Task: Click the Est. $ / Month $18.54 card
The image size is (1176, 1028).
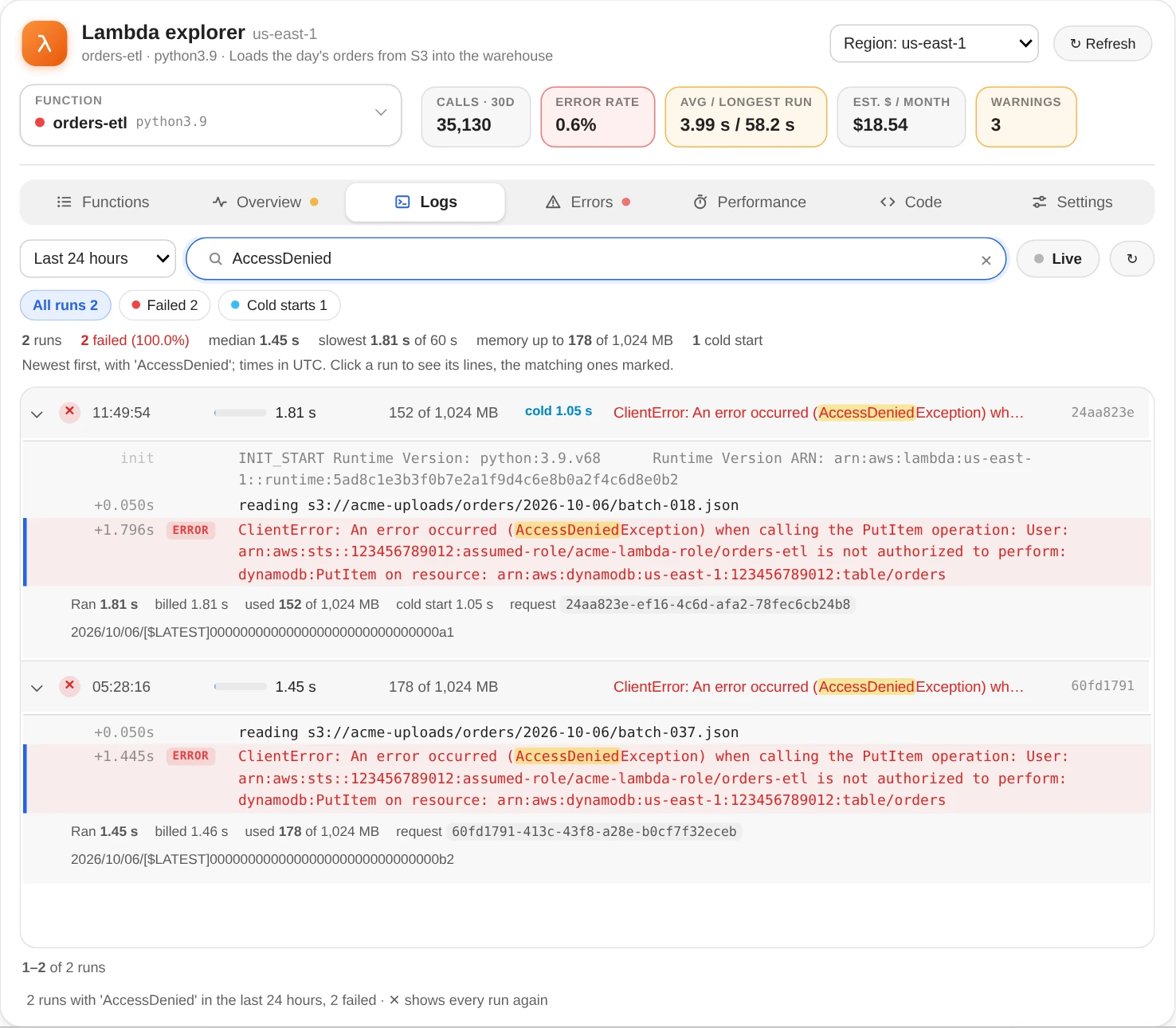Action: click(901, 116)
